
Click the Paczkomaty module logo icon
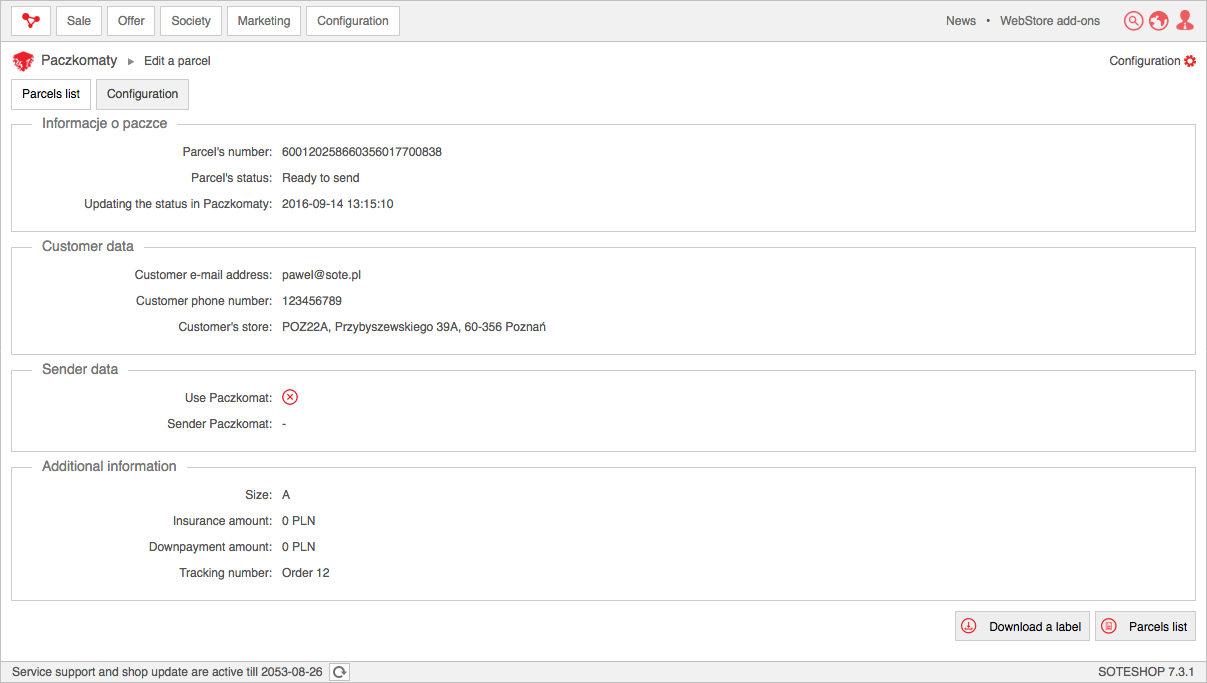[x=23, y=61]
